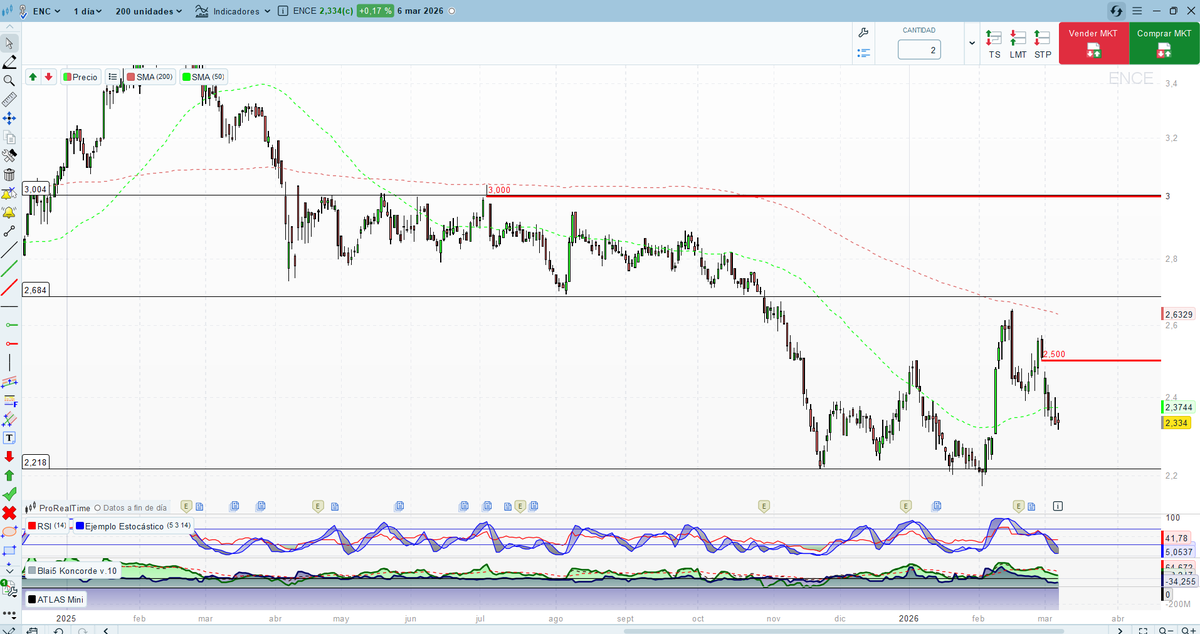This screenshot has width=1200, height=634.
Task: Click the red down arrow in the price panel header
Action: (48, 76)
